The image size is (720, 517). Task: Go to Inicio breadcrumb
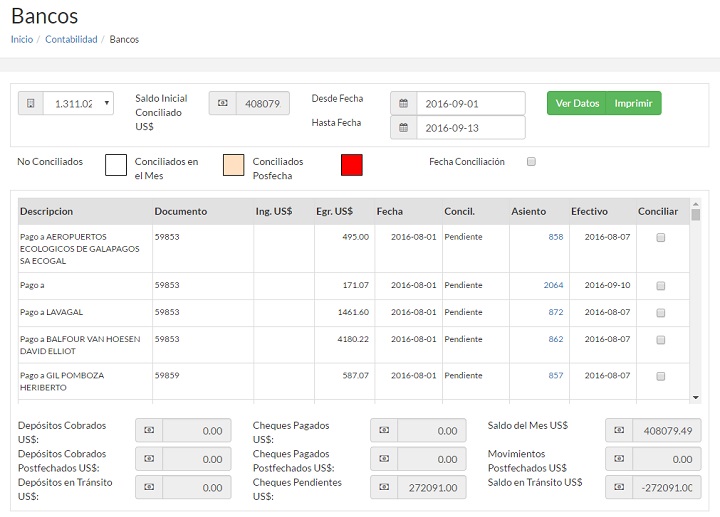(22, 39)
